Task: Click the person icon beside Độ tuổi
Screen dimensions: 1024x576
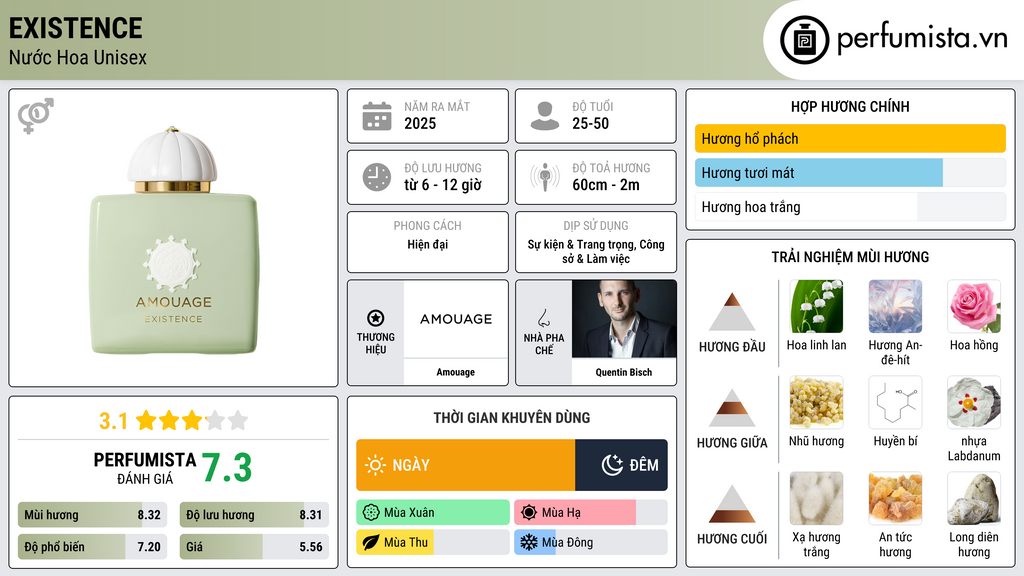Action: [x=545, y=116]
